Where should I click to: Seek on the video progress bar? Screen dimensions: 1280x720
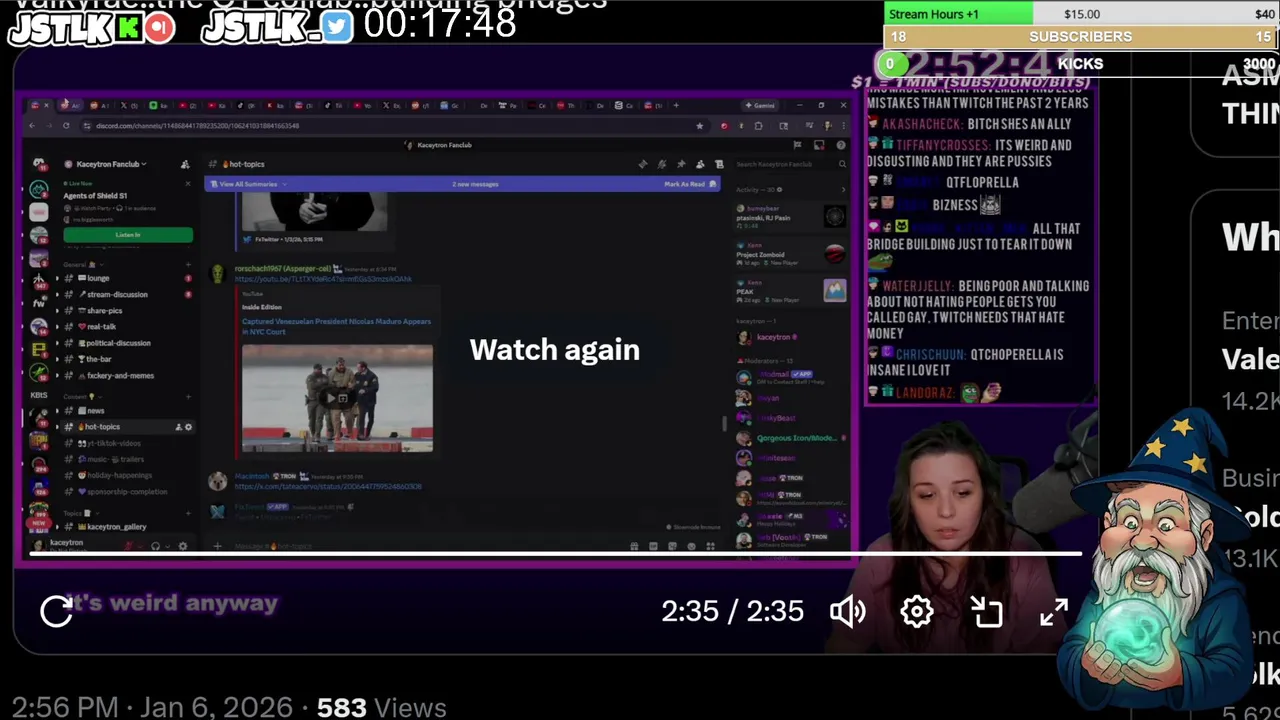tap(555, 553)
